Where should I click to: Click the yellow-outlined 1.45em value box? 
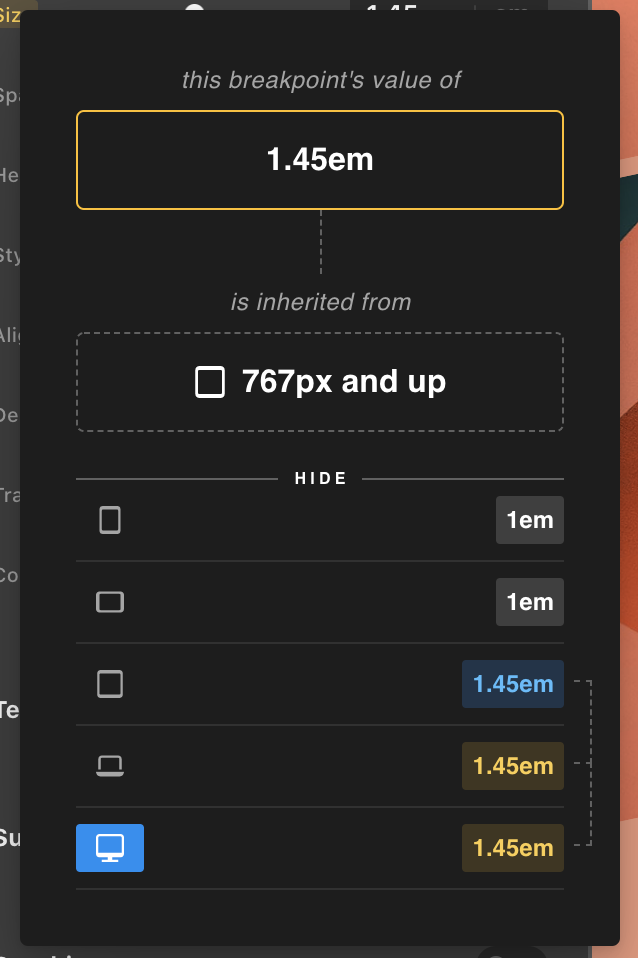[x=320, y=160]
